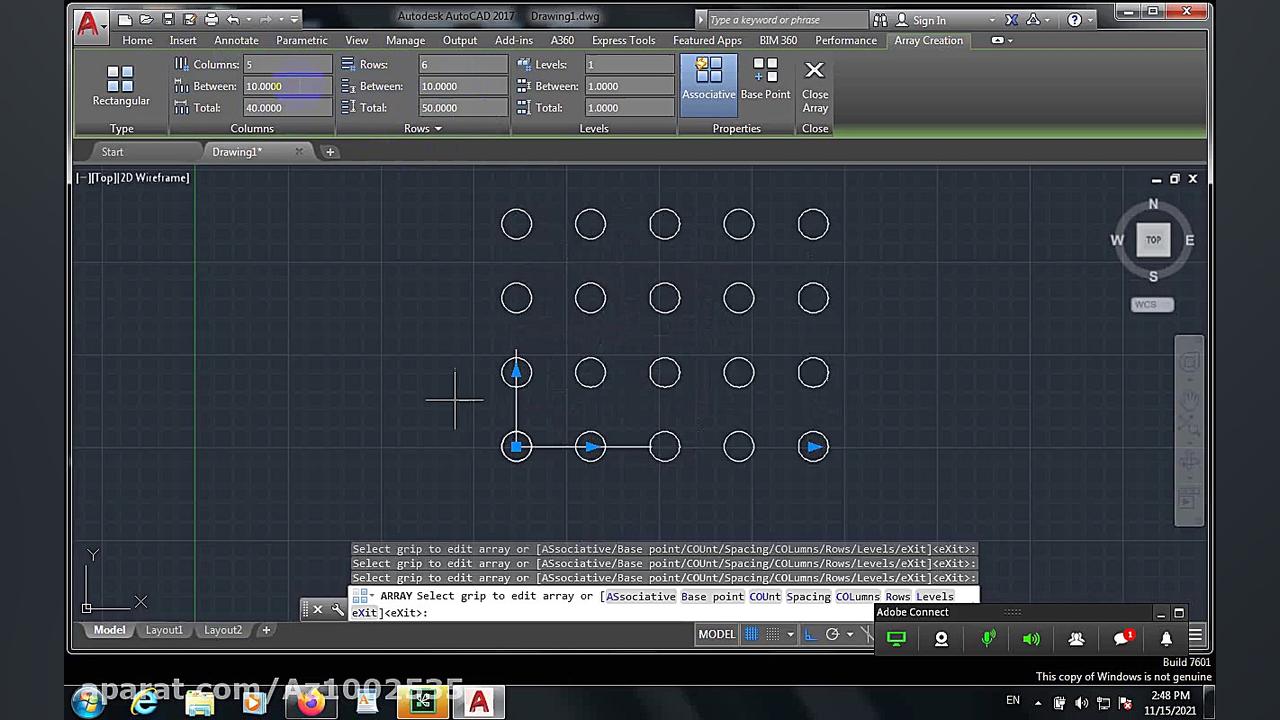Screen dimensions: 1280x720
Task: Toggle ortho mode in status bar
Action: (x=810, y=634)
